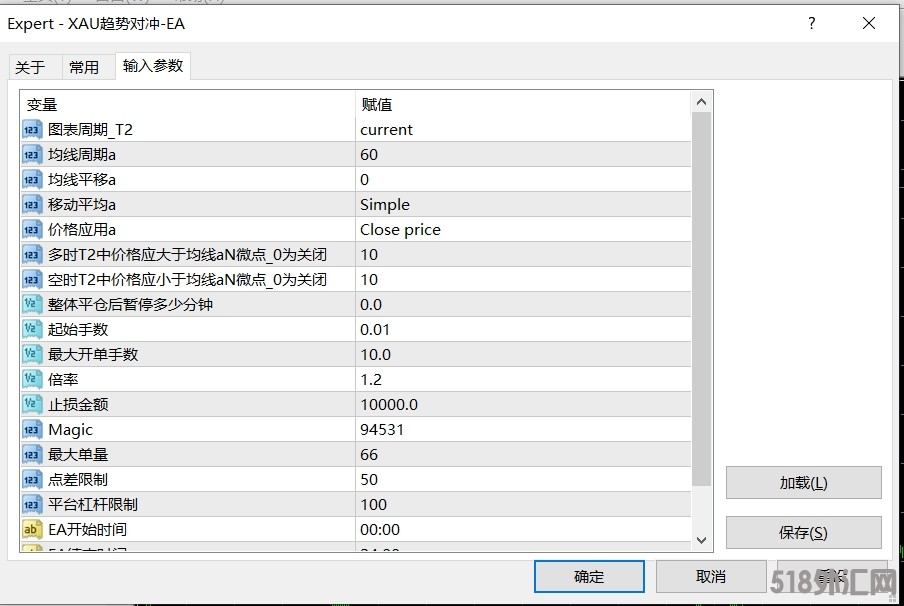Image resolution: width=904 pixels, height=606 pixels.
Task: Switch to the 关于 tab
Action: click(30, 67)
